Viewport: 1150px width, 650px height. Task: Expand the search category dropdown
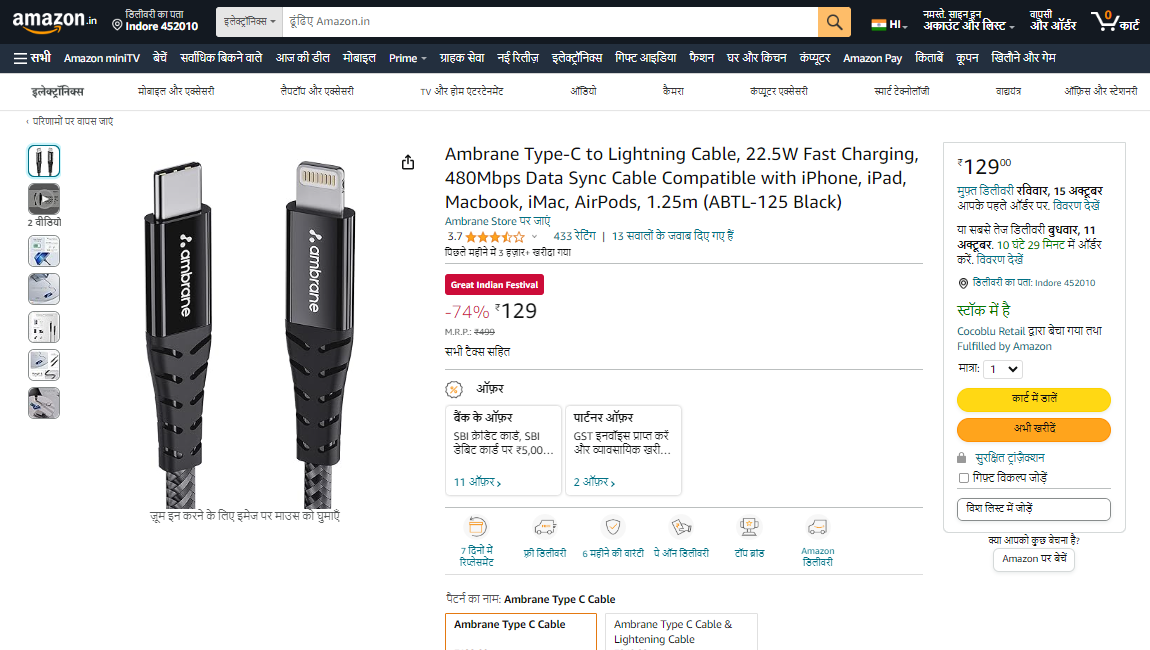249,22
